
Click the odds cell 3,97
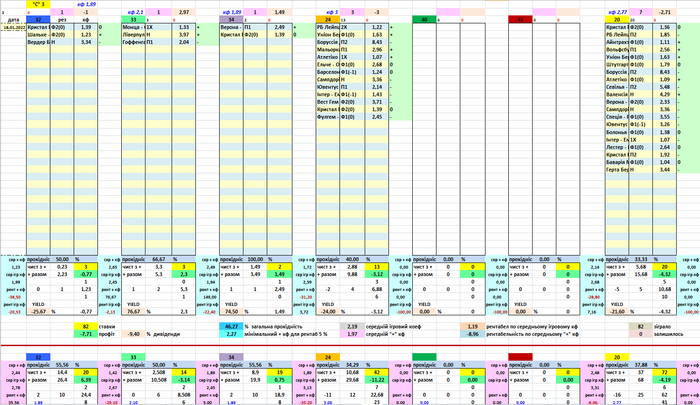point(183,35)
